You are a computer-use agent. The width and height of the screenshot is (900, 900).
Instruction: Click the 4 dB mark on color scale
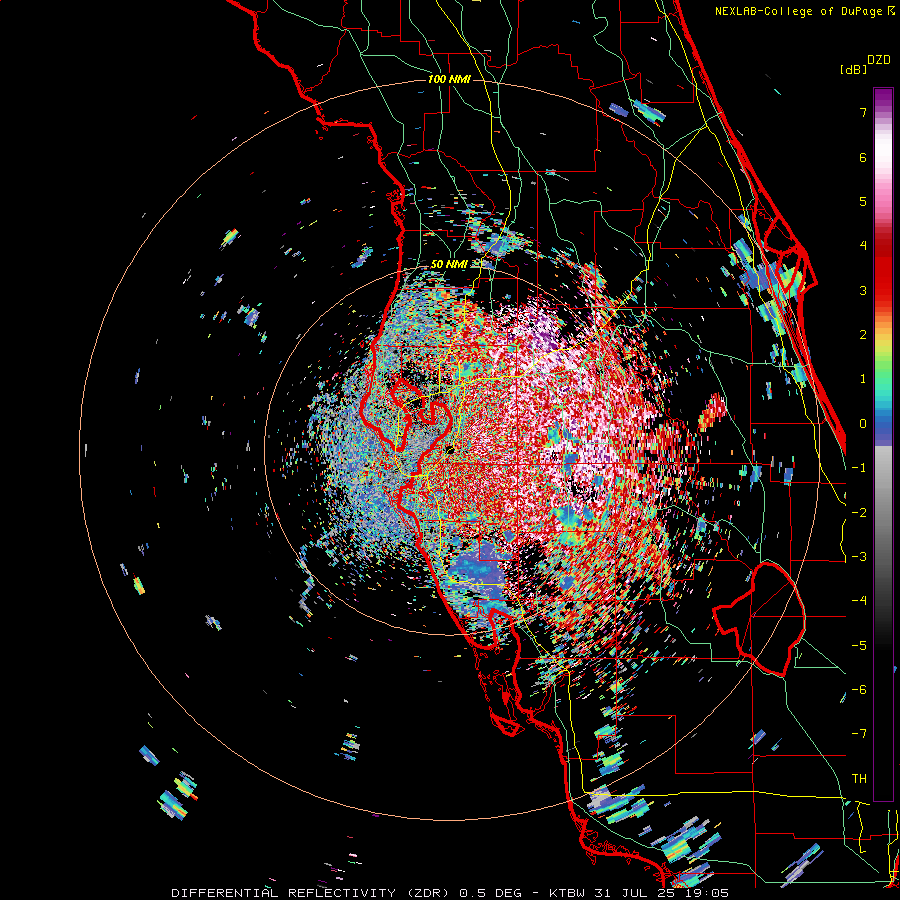coord(863,246)
